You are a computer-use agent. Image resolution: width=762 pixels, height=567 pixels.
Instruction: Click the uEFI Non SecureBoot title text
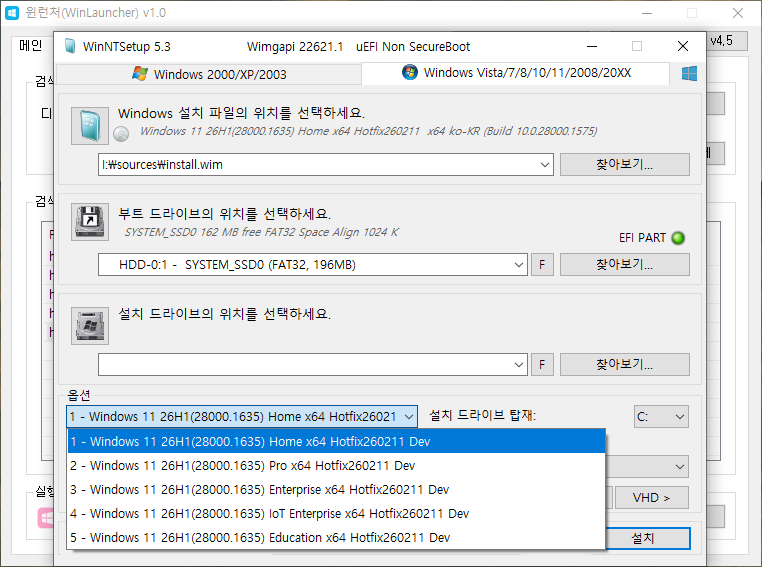point(413,47)
